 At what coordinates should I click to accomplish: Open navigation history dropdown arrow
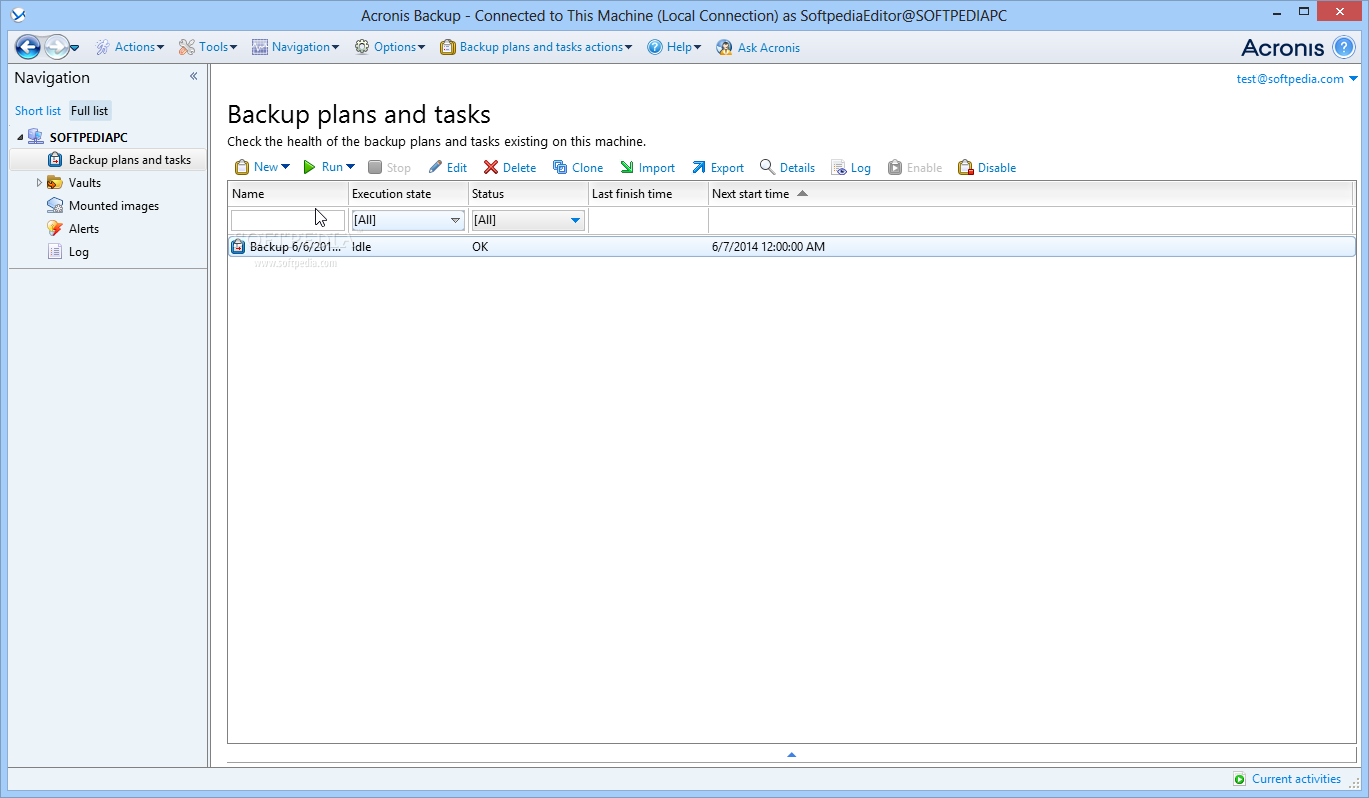[x=75, y=48]
